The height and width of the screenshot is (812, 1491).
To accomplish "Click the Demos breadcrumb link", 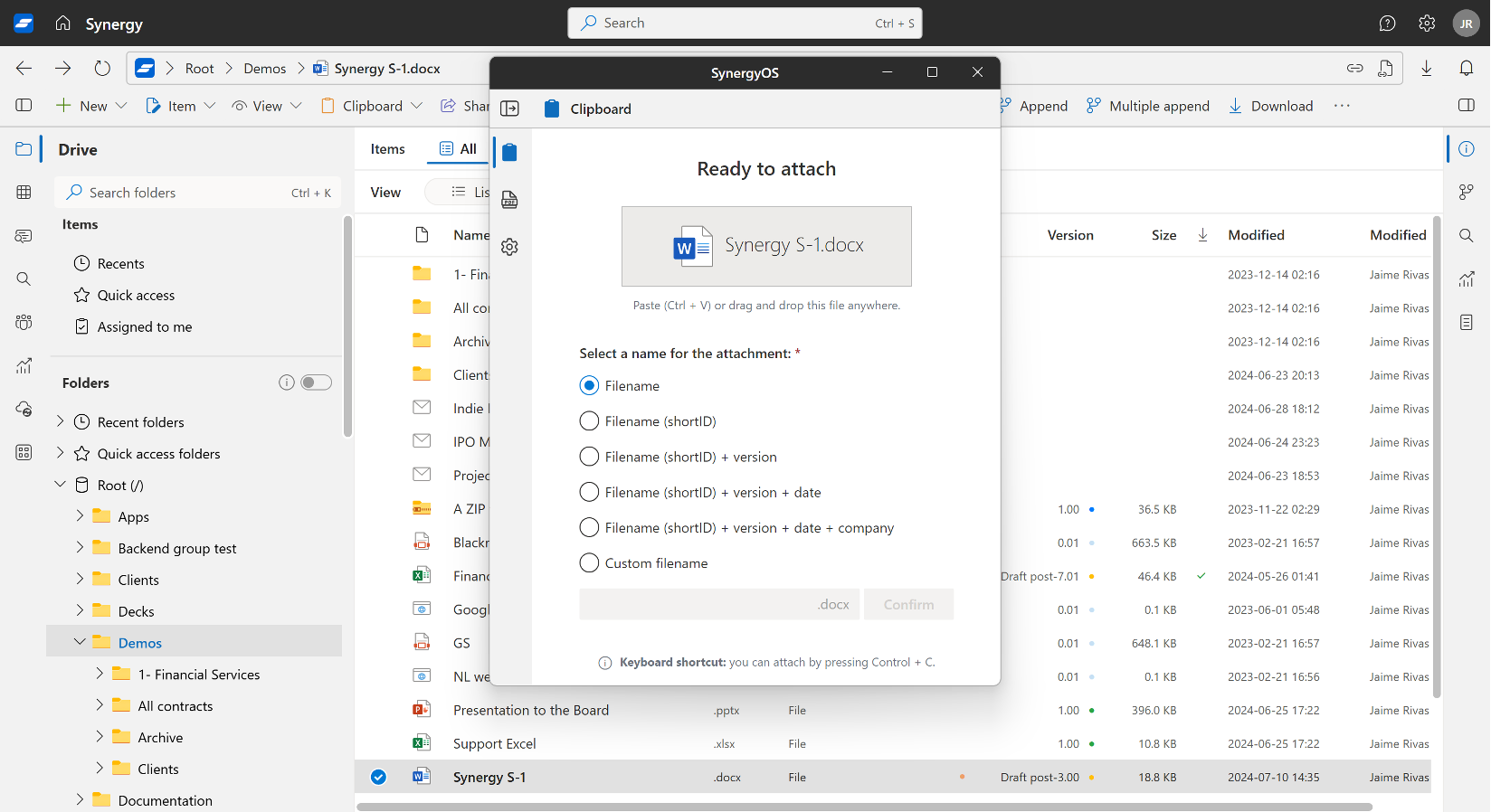I will tap(264, 69).
